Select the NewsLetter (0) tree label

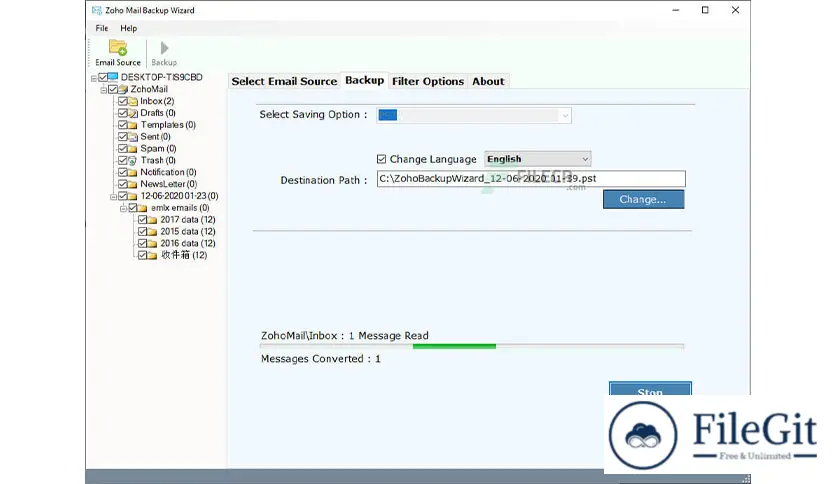tap(168, 184)
